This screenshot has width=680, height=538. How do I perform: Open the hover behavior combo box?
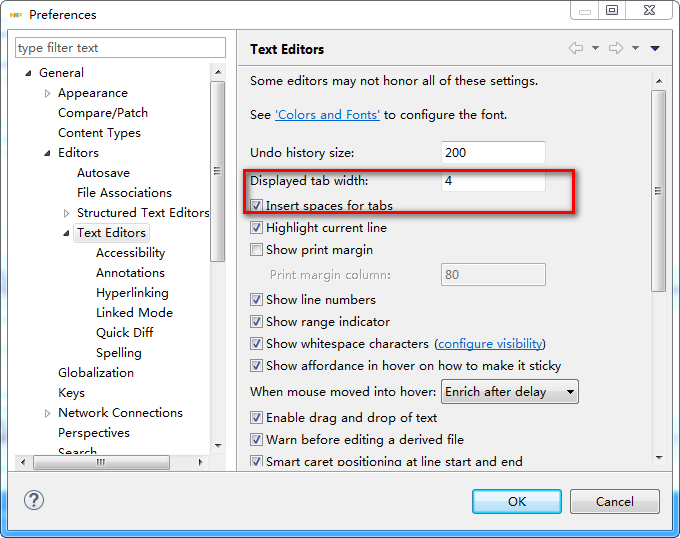click(x=510, y=392)
